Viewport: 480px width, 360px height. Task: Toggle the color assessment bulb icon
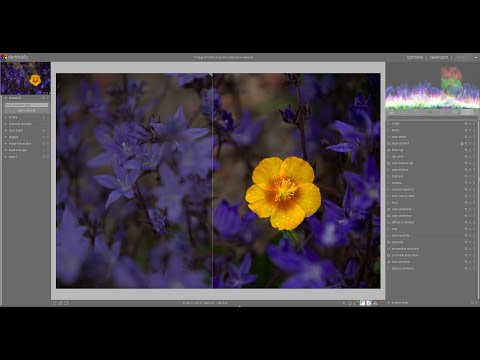click(x=350, y=303)
